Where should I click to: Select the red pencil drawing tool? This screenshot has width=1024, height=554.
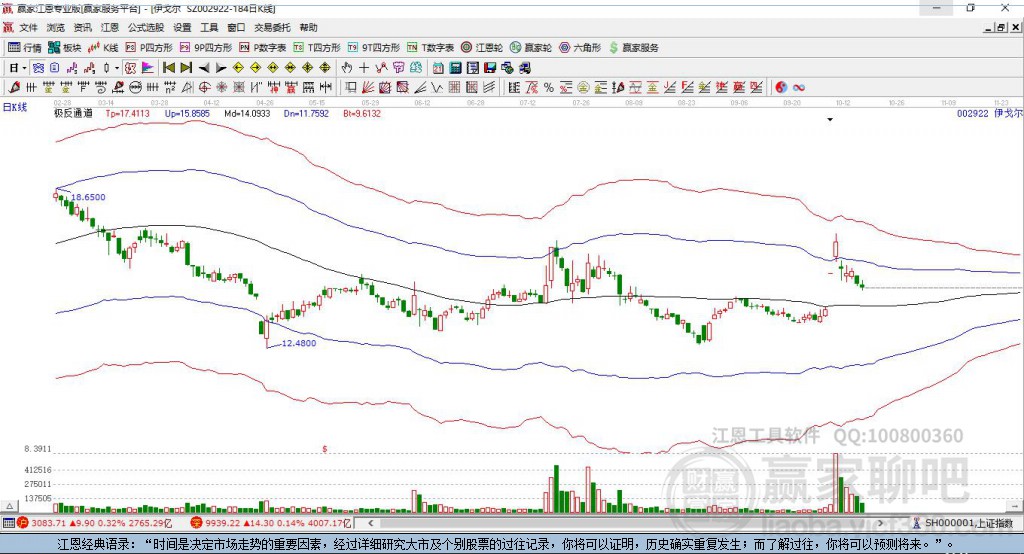point(14,88)
